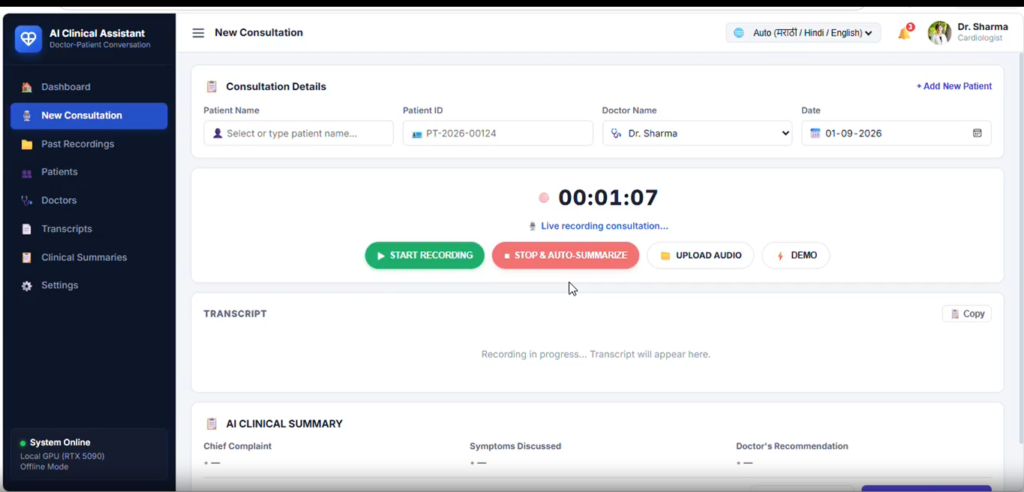
Task: Click Dr. Sharma profile avatar
Action: (x=939, y=33)
